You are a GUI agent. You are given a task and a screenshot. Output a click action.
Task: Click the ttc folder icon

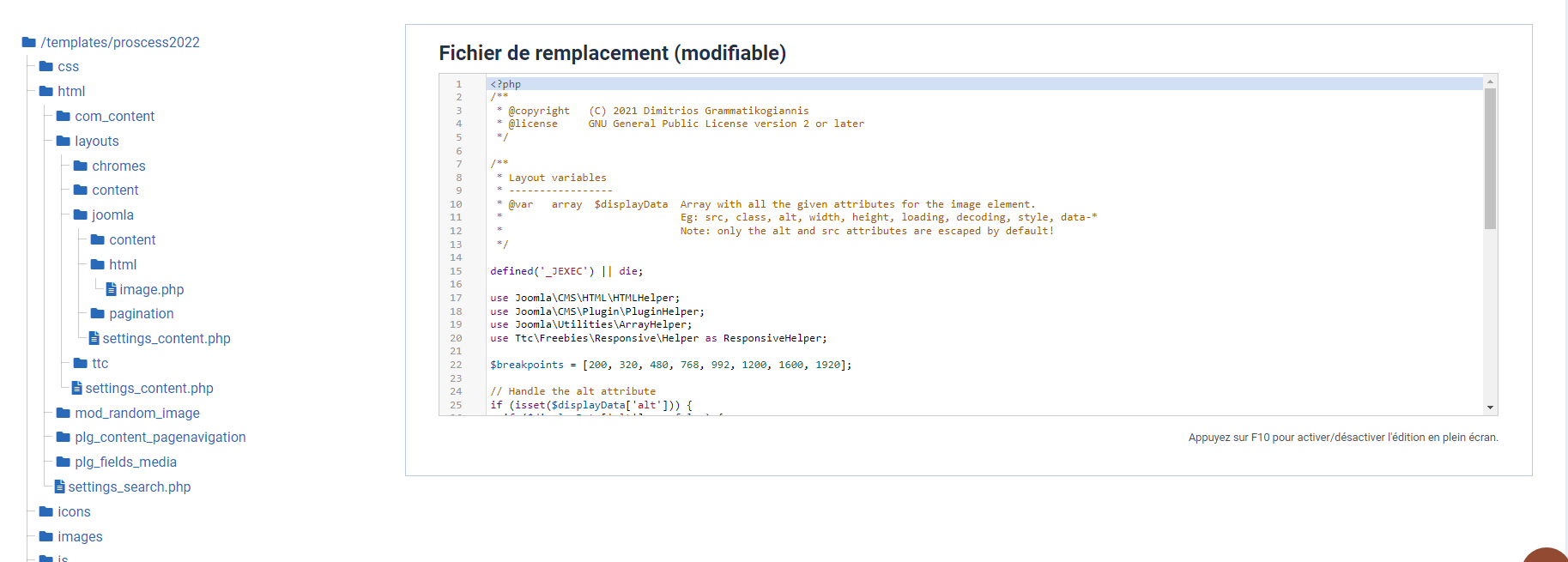pos(81,363)
